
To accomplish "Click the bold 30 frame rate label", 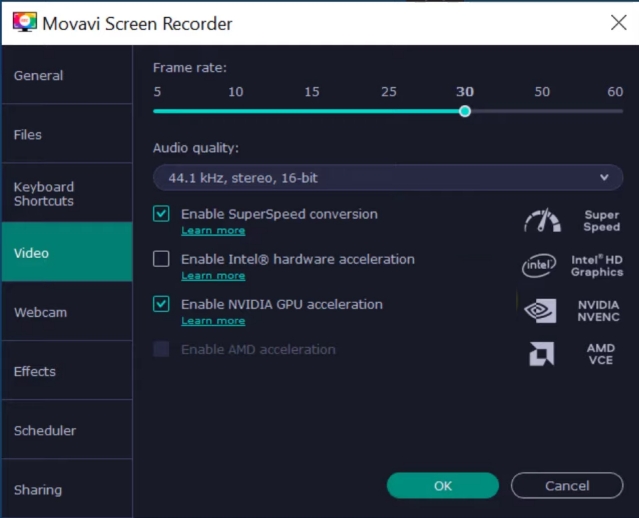I will point(465,92).
